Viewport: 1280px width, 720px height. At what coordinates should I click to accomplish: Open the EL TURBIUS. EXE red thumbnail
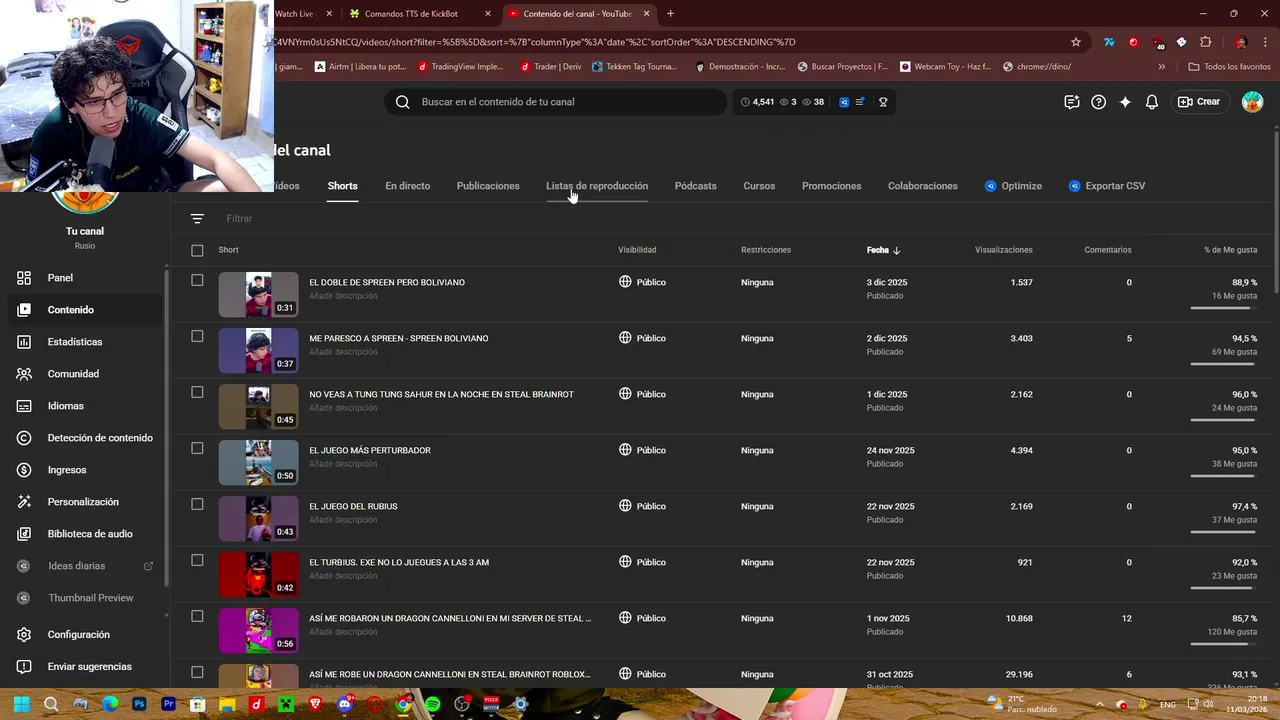258,574
